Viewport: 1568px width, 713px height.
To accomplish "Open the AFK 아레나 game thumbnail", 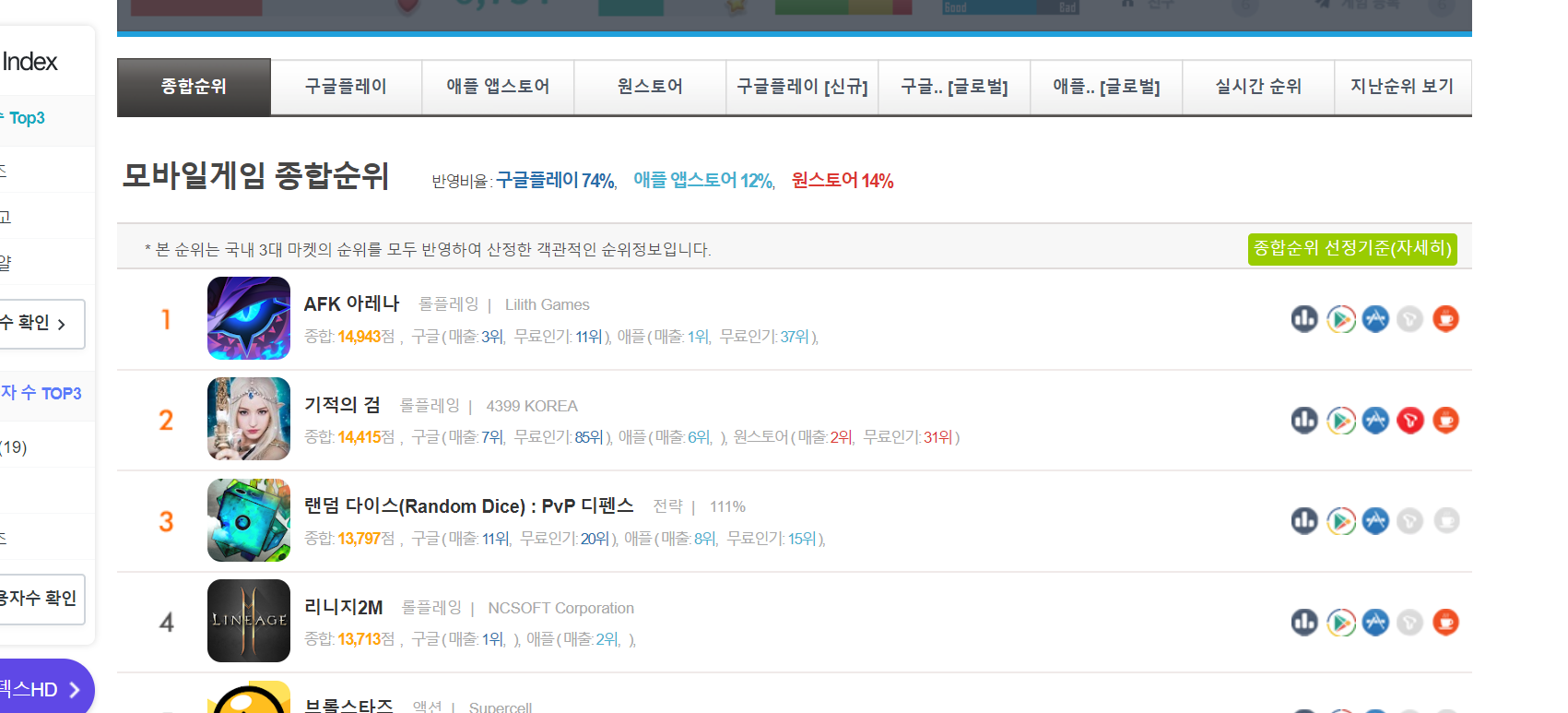I will tap(249, 318).
